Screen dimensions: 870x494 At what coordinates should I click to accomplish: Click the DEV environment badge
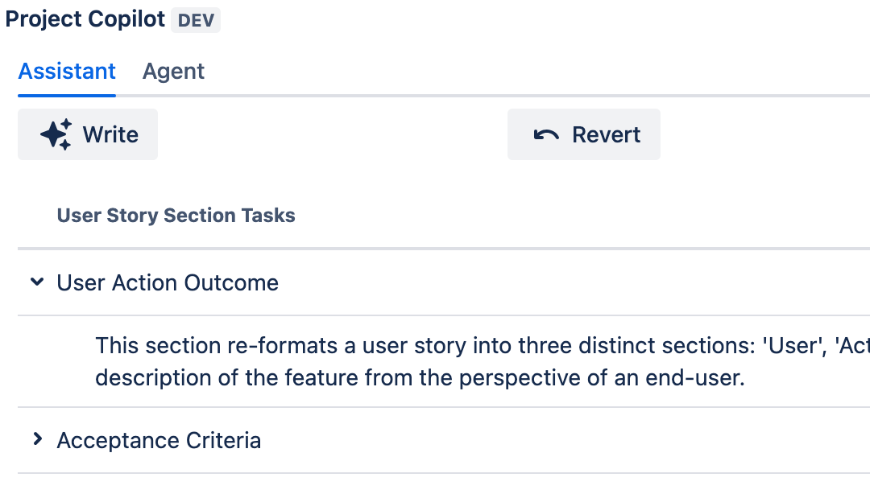(196, 21)
